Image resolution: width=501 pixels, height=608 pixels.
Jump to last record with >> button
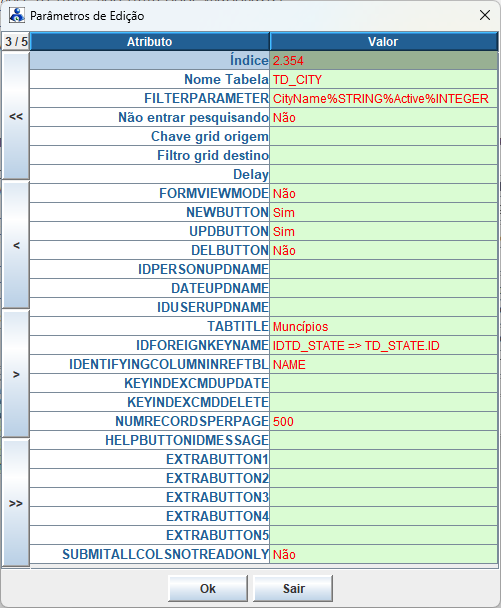pos(16,503)
